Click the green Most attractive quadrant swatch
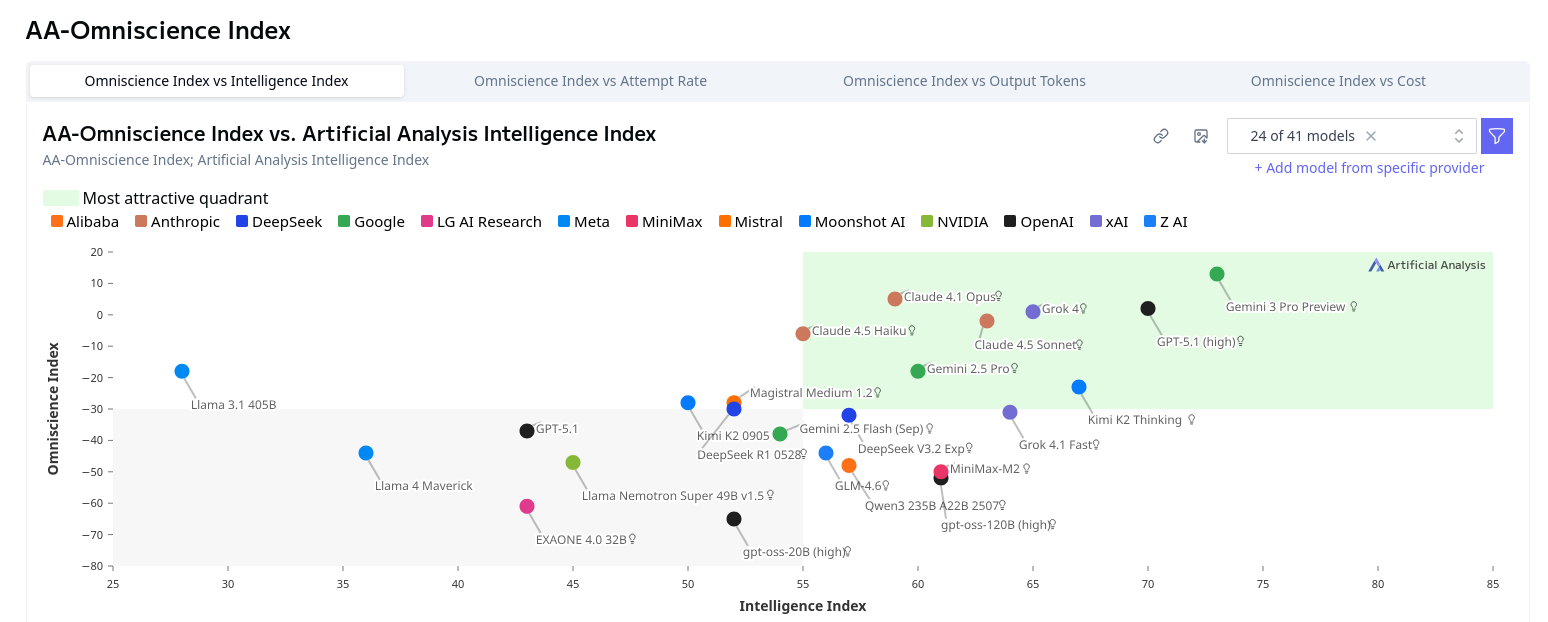 pyautogui.click(x=60, y=198)
